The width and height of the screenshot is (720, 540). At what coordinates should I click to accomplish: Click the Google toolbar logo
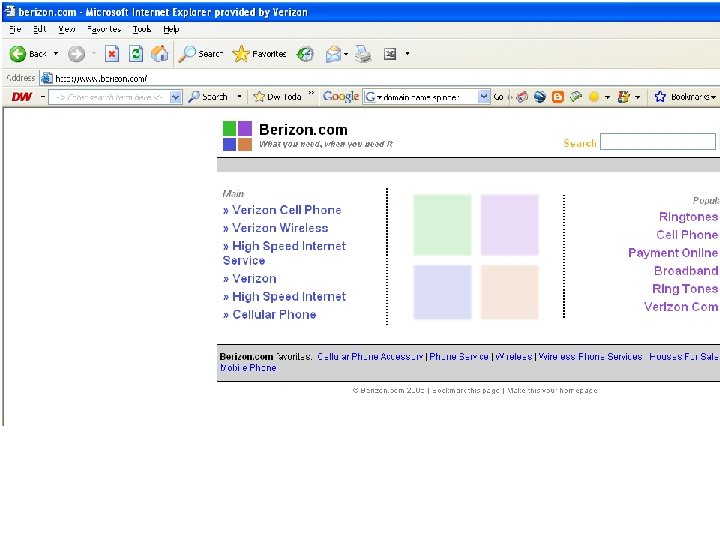click(341, 96)
